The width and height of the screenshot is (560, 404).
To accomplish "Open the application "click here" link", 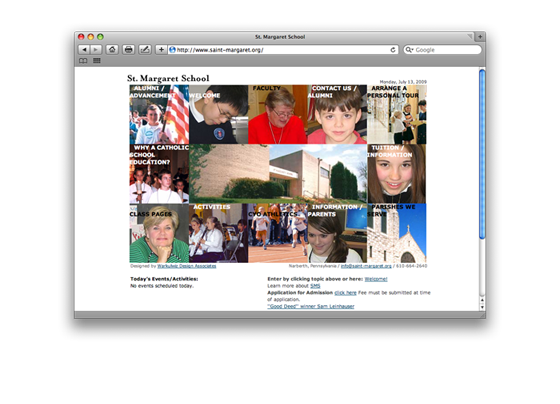I will [x=345, y=293].
